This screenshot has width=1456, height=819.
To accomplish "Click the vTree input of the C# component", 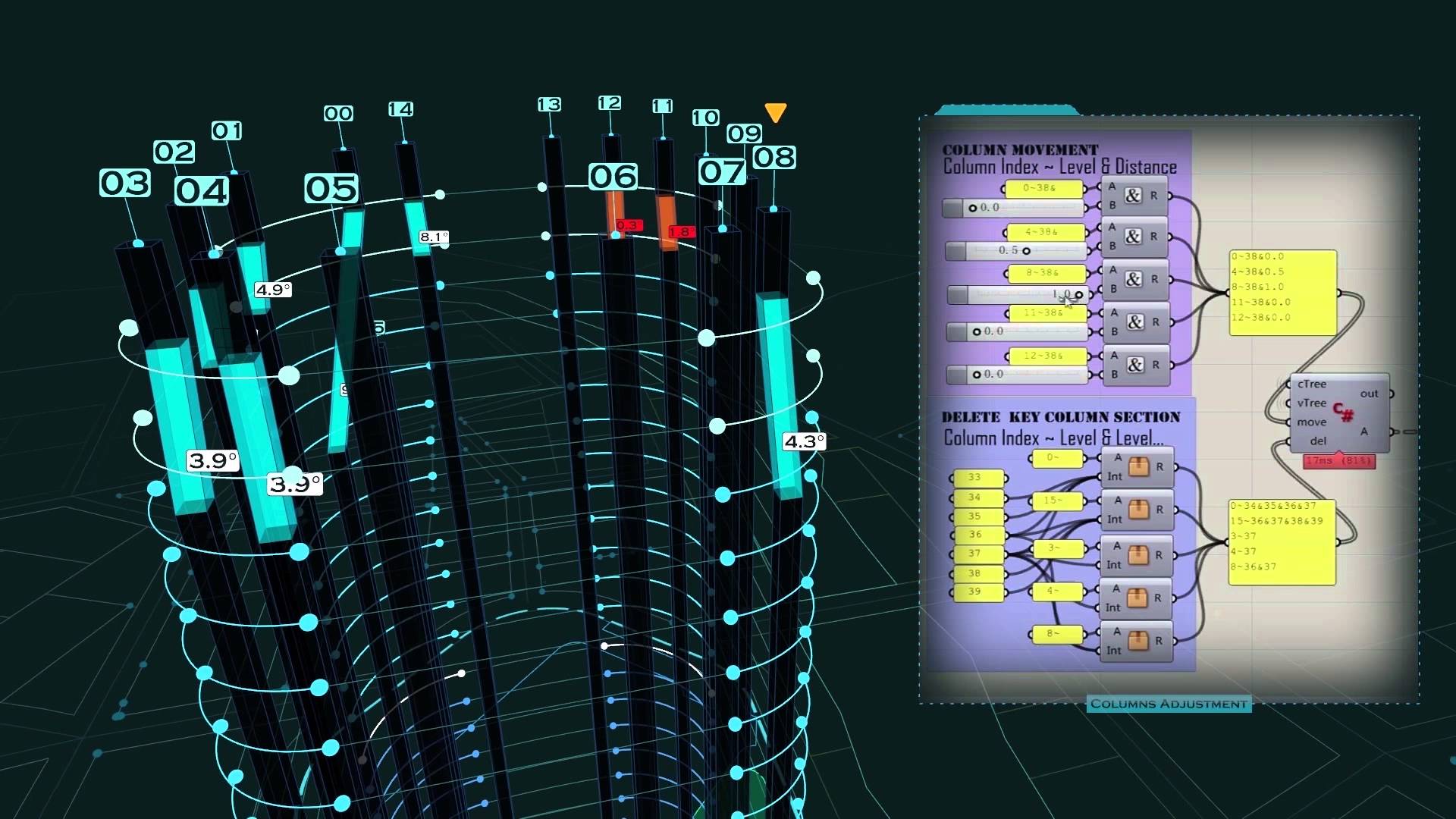I will [x=1311, y=403].
